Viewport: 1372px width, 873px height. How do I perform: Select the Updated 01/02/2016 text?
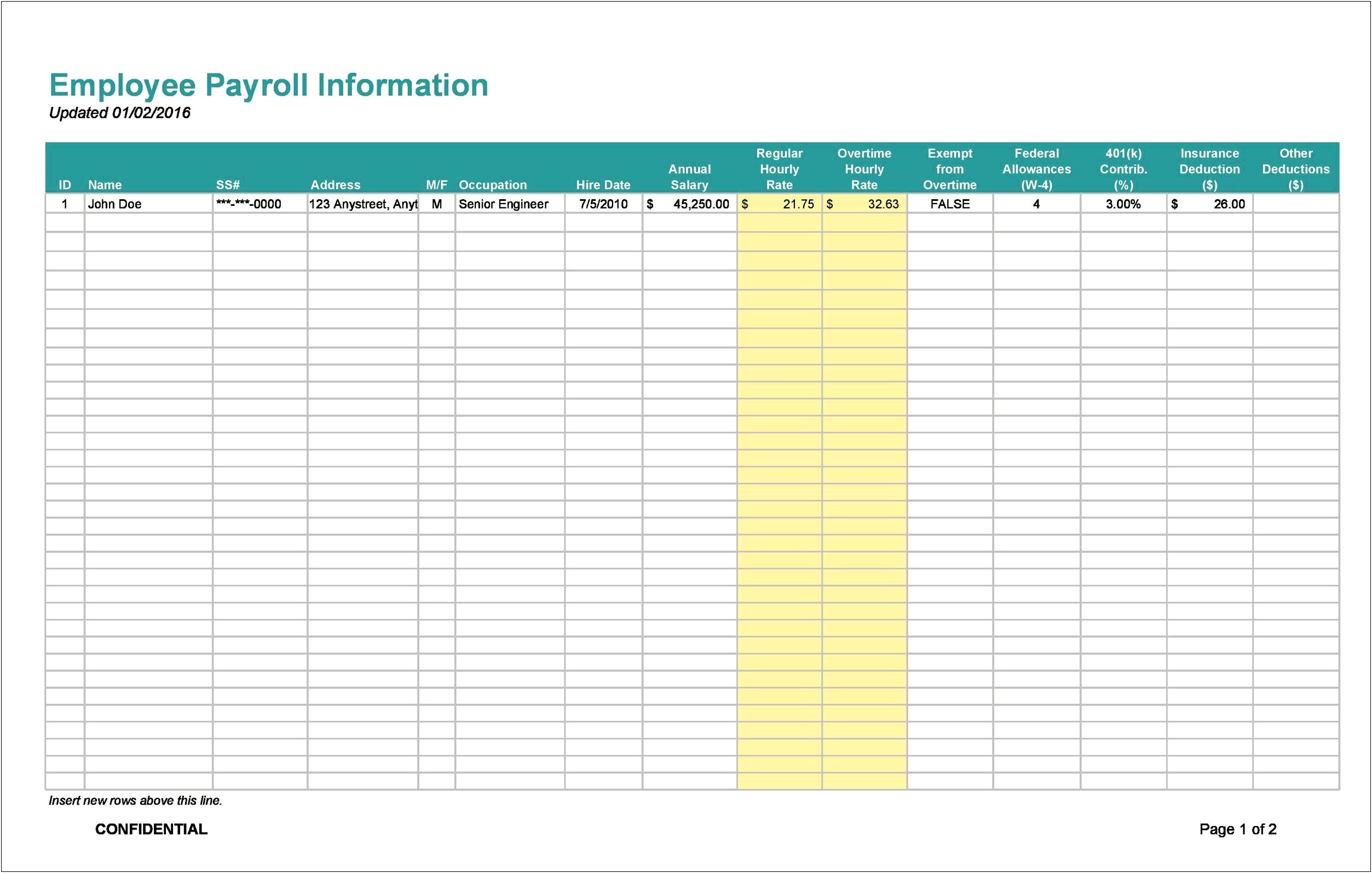[x=120, y=113]
